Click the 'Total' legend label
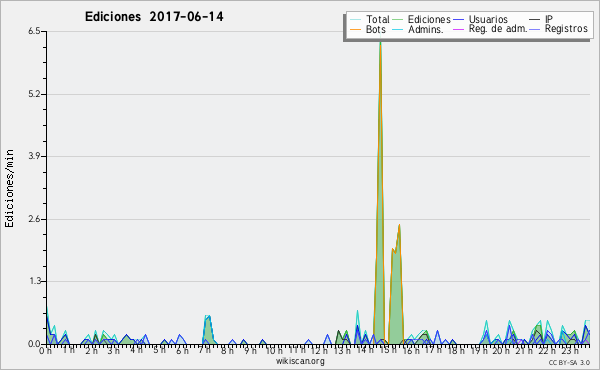The width and height of the screenshot is (600, 370). point(378,19)
